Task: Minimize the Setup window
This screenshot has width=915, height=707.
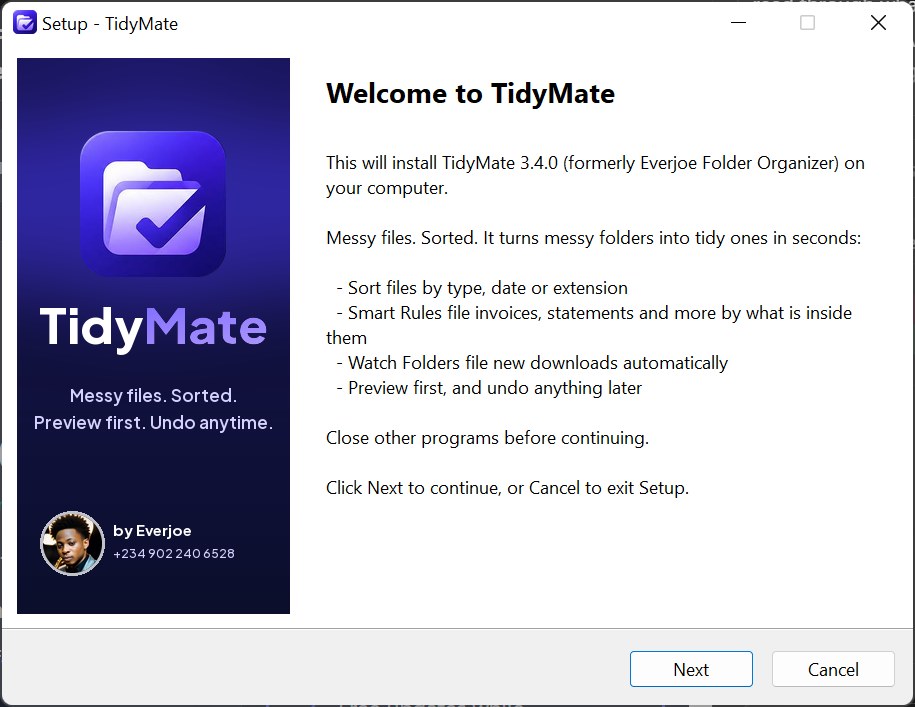Action: (x=738, y=23)
